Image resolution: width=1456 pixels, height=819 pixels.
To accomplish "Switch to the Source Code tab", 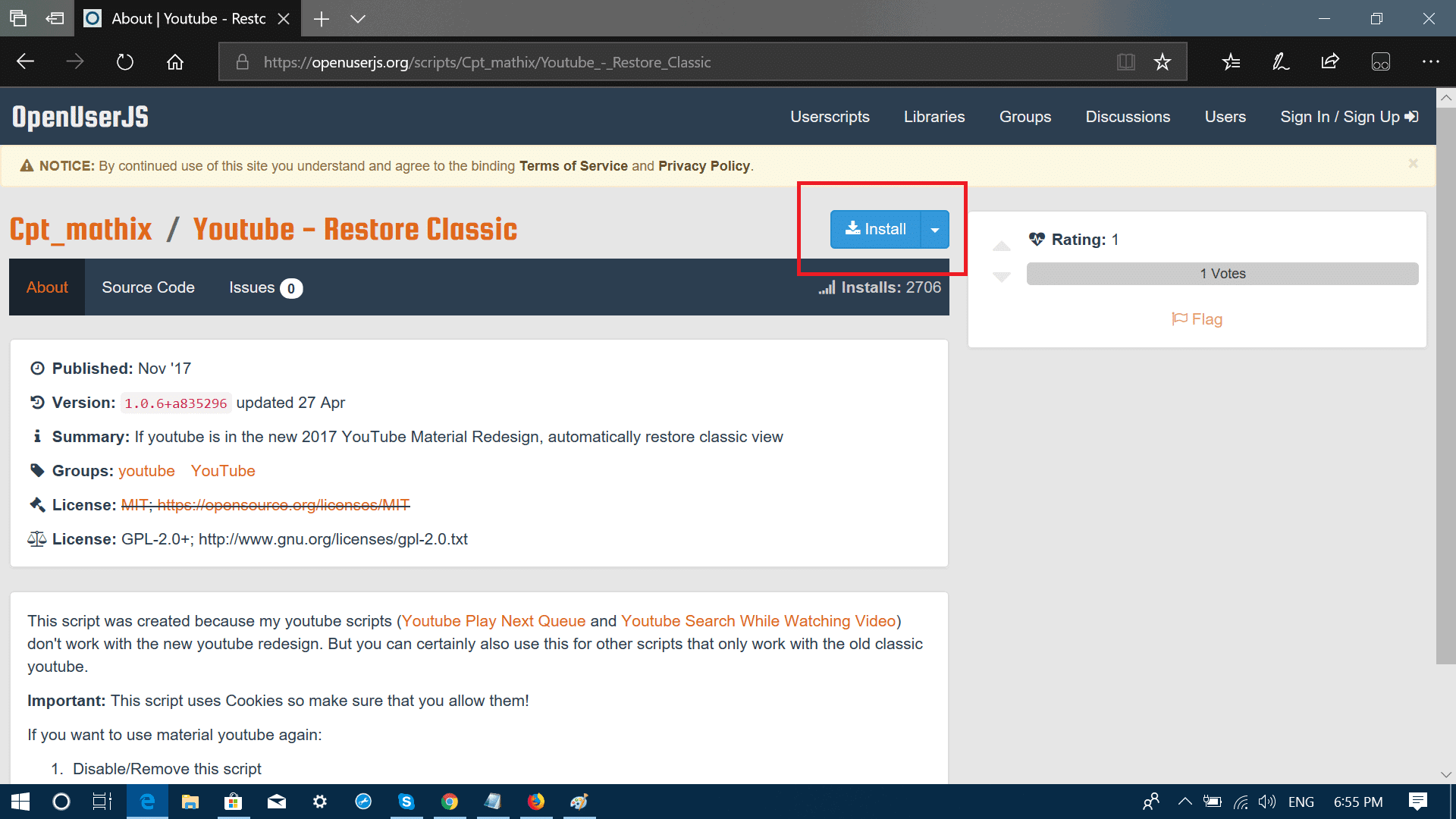I will 148,287.
